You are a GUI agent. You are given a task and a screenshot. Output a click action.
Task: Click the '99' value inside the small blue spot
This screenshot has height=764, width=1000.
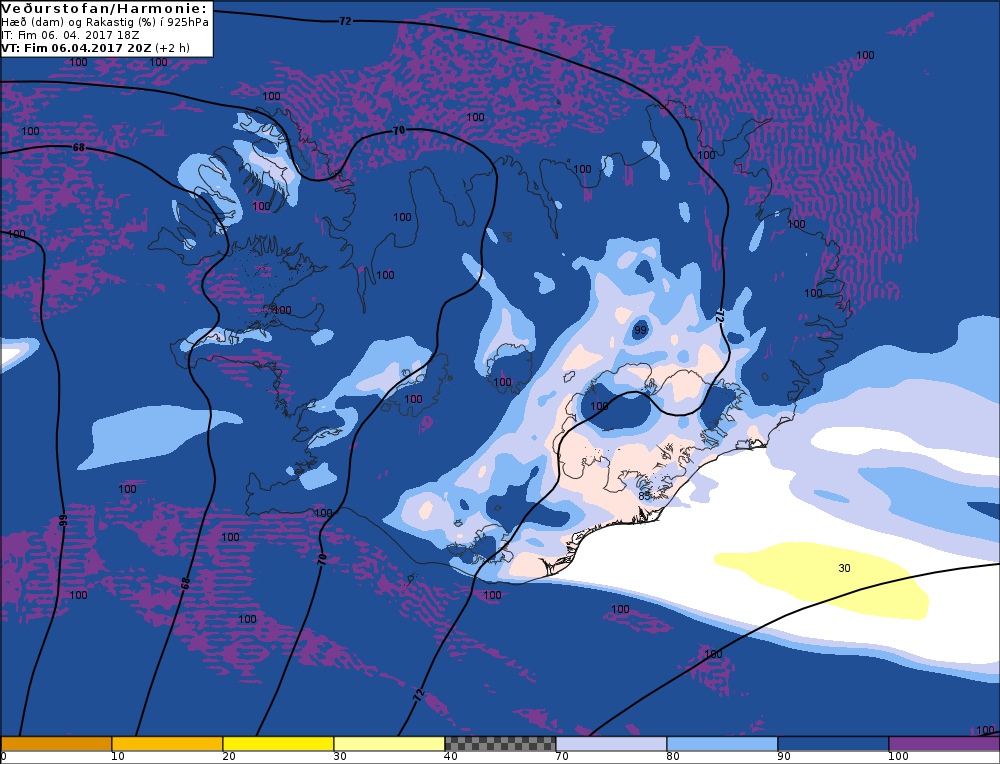click(640, 330)
